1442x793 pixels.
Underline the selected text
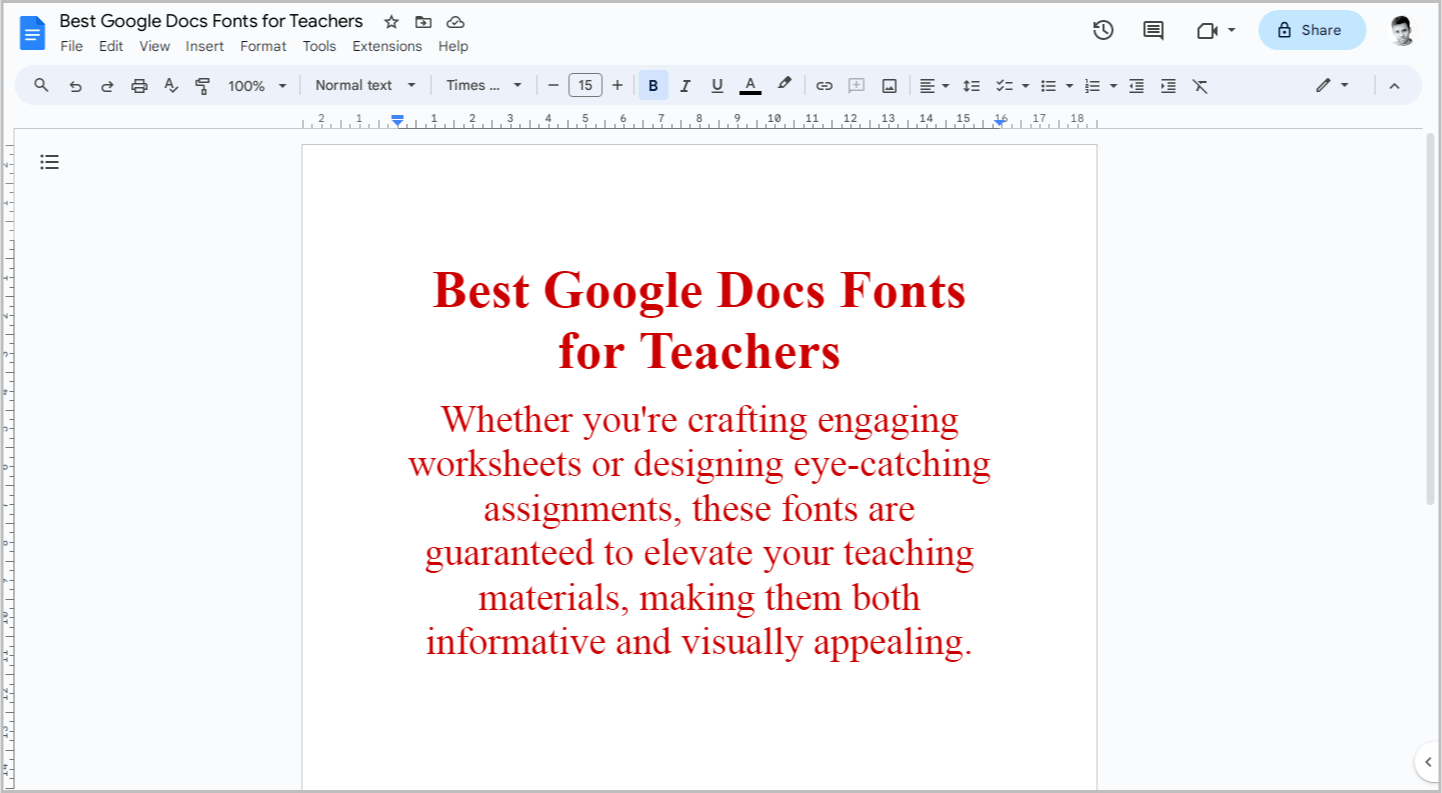tap(717, 85)
